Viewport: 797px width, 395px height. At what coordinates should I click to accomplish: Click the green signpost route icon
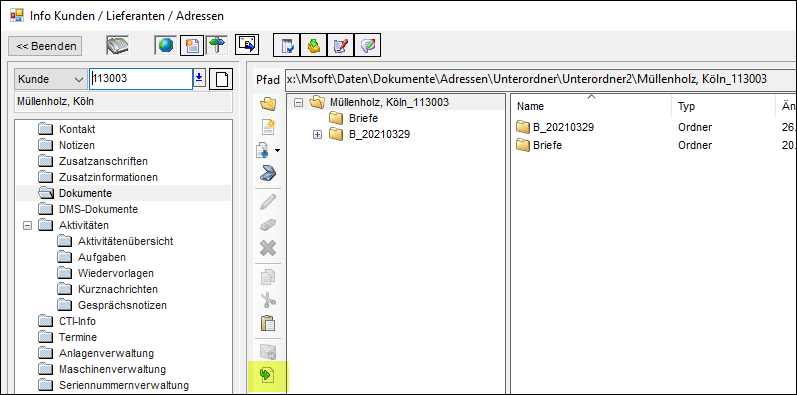coord(217,46)
